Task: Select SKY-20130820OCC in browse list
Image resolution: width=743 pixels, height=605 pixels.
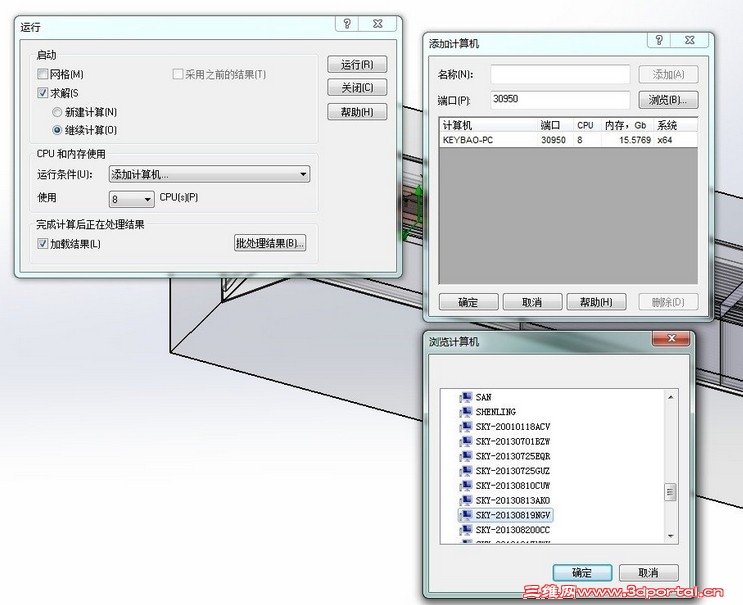Action: coord(513,529)
